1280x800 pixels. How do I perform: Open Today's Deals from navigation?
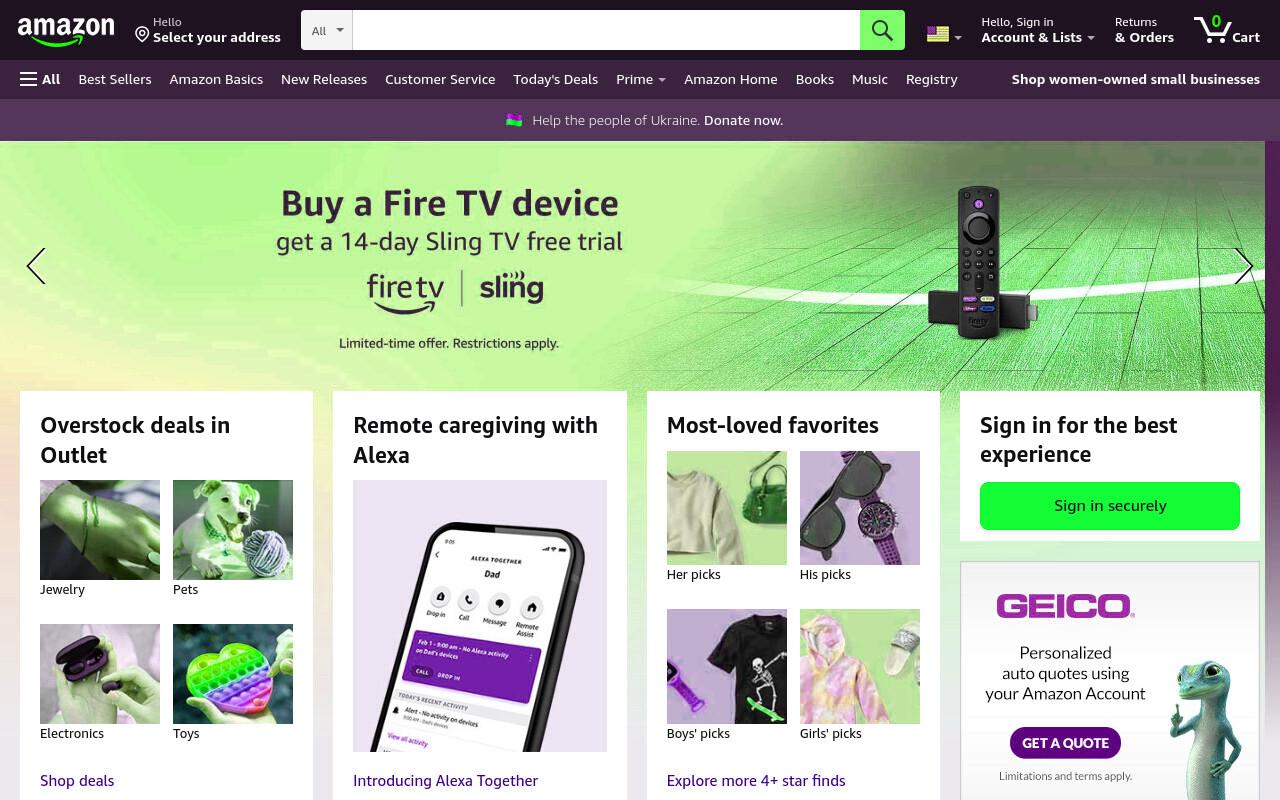[555, 79]
